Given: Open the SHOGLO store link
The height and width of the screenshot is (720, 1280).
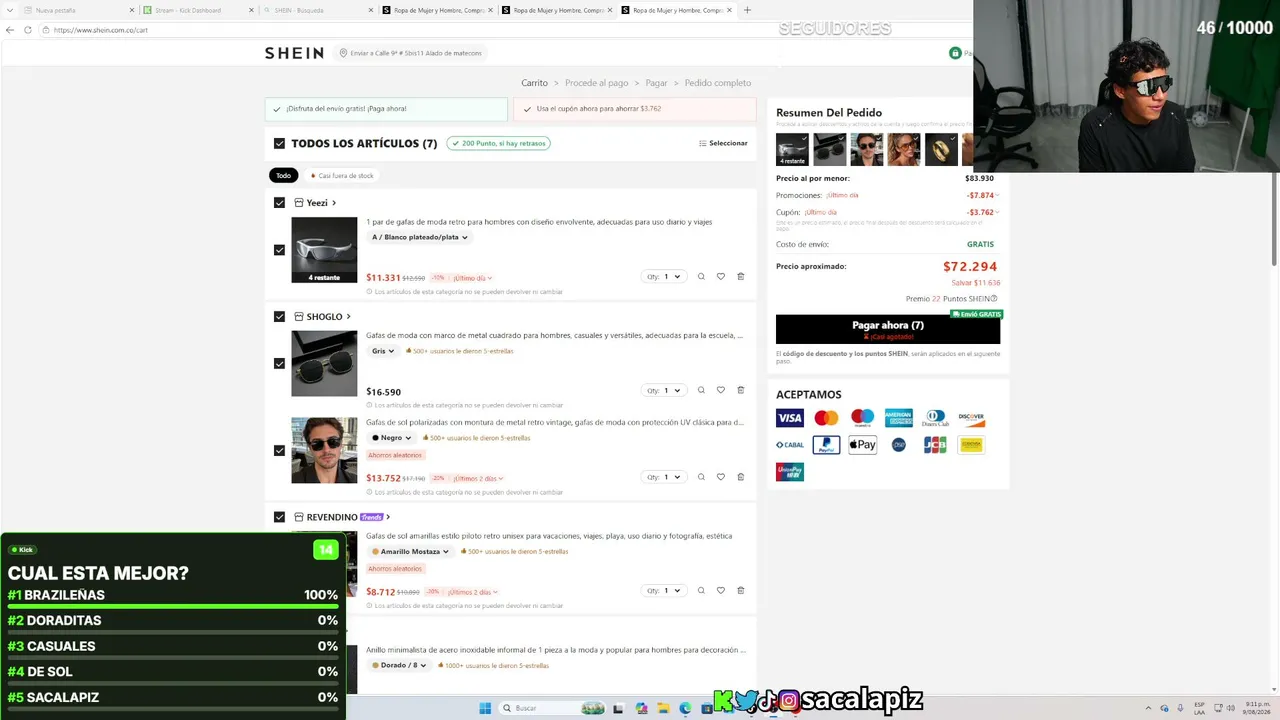Looking at the screenshot, I should coord(328,317).
